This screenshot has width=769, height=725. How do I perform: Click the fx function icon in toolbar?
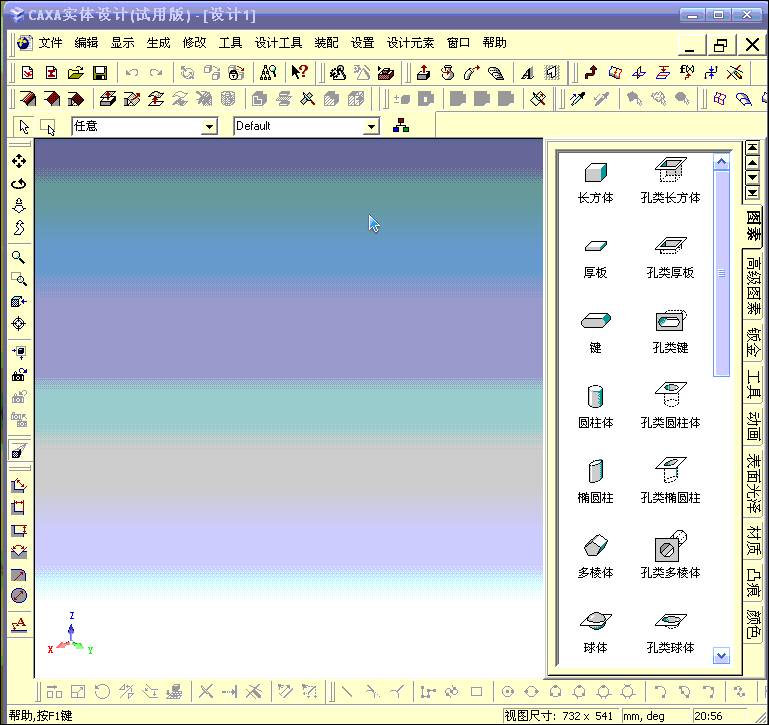(687, 73)
